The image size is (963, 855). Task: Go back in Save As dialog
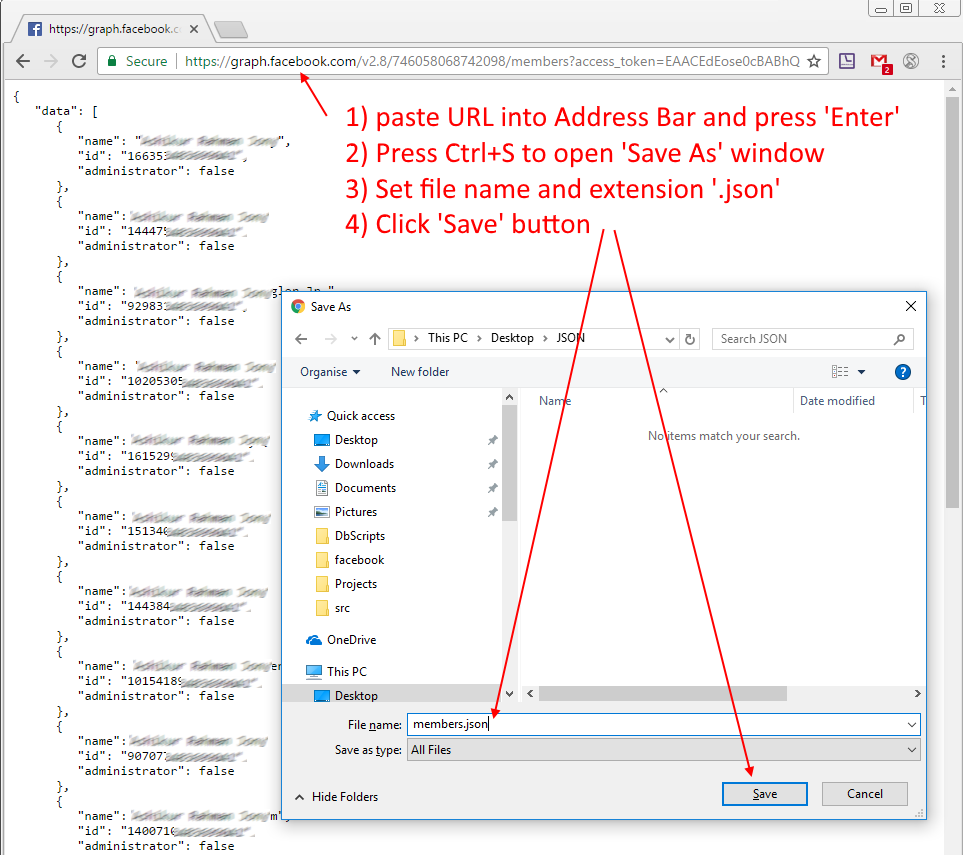[x=301, y=339]
